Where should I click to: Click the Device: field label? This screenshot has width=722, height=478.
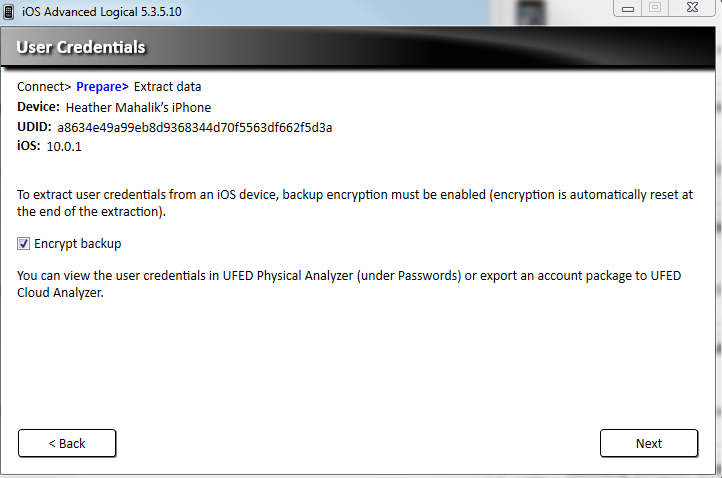pyautogui.click(x=39, y=107)
